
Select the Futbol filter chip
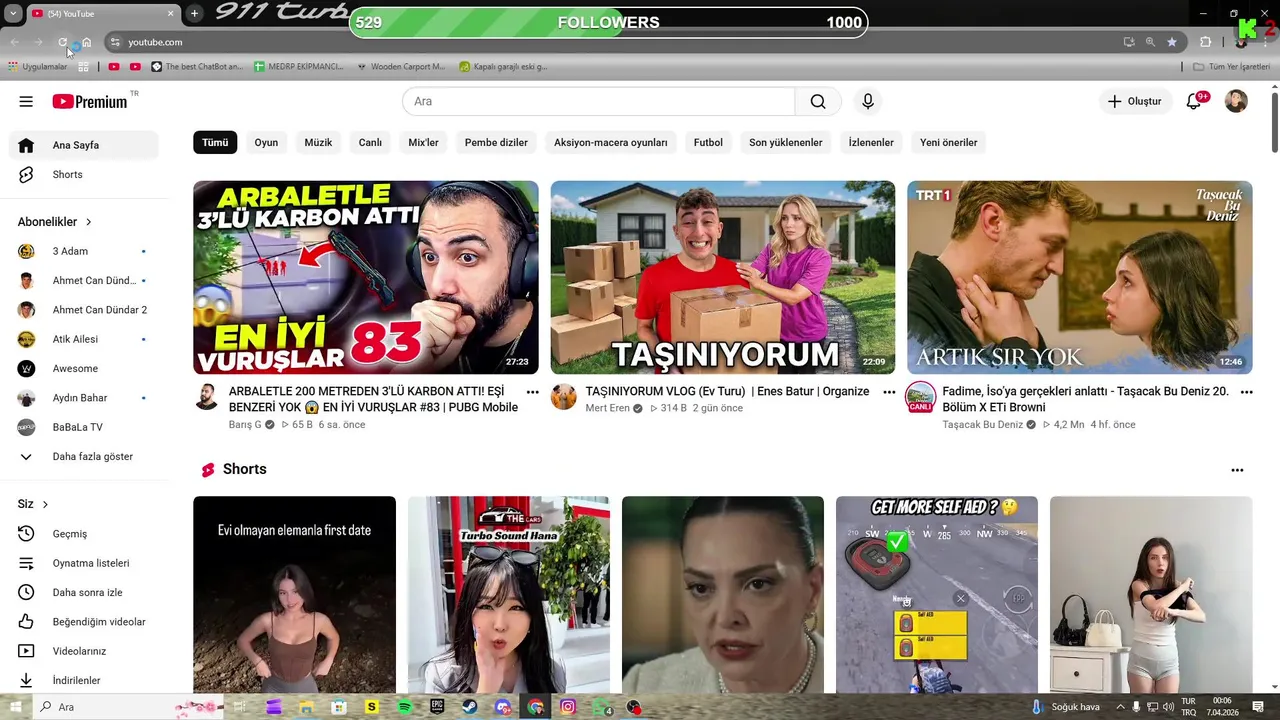pos(708,142)
